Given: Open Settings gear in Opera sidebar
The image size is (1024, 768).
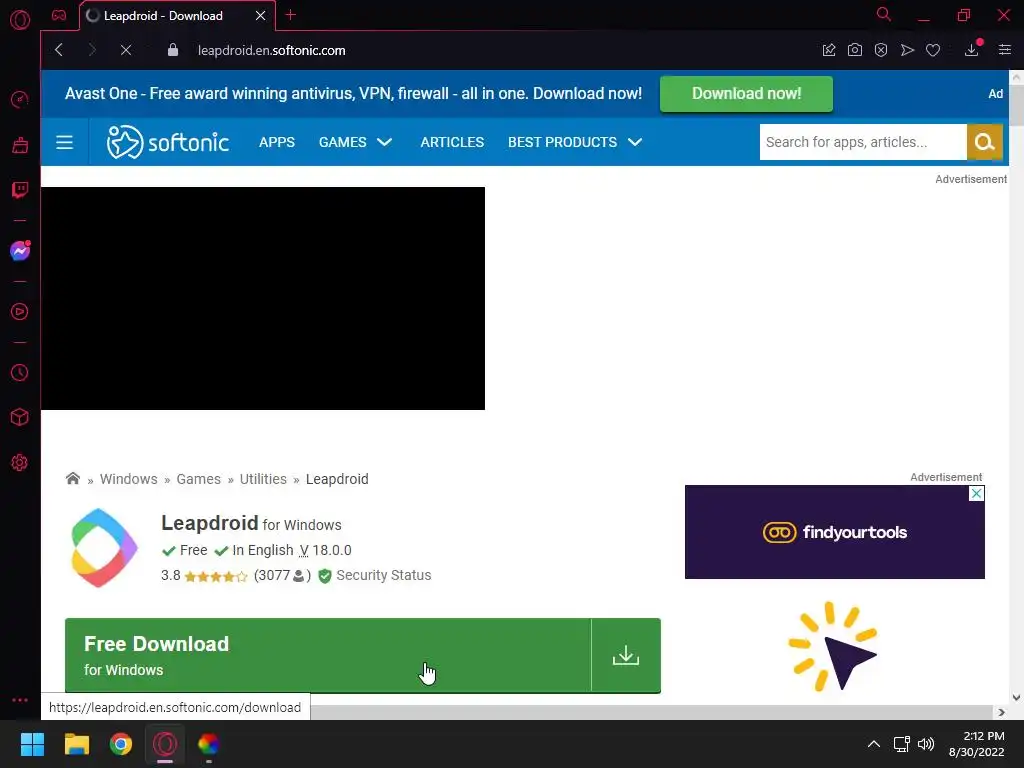Looking at the screenshot, I should coord(20,462).
